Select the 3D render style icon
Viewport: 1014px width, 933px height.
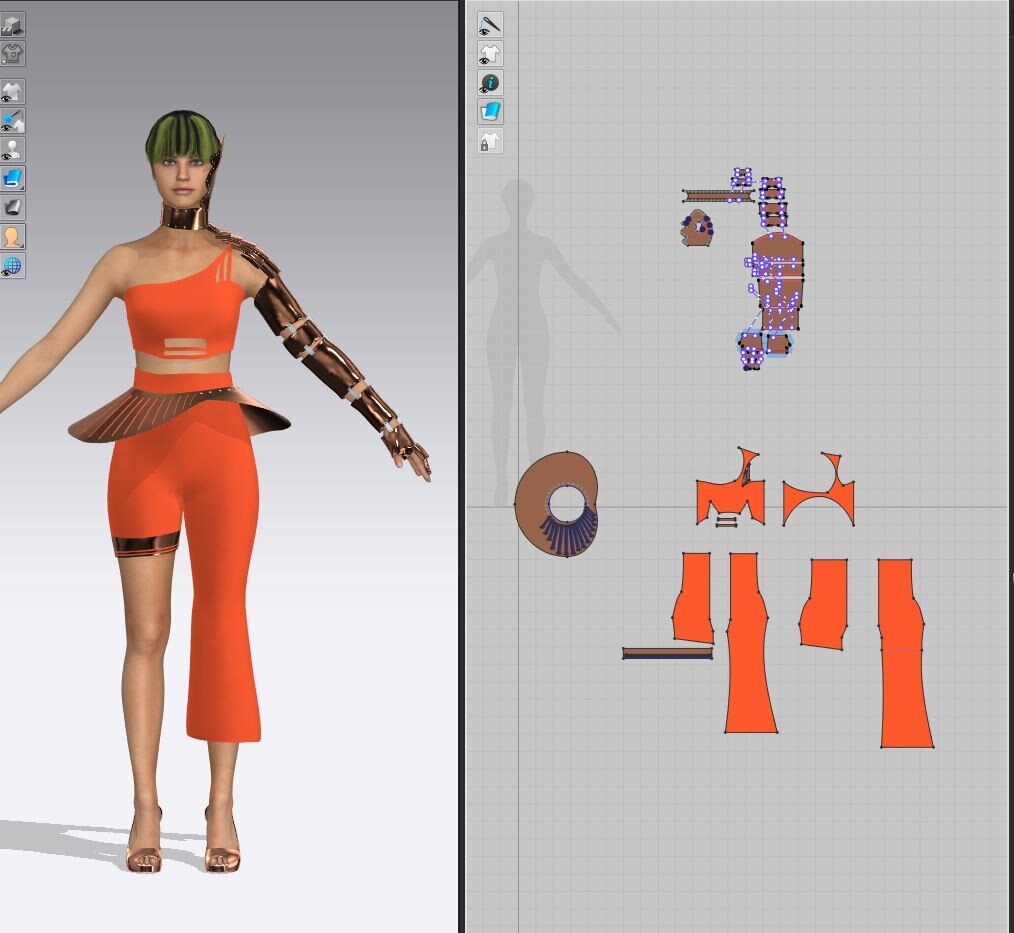pos(14,25)
